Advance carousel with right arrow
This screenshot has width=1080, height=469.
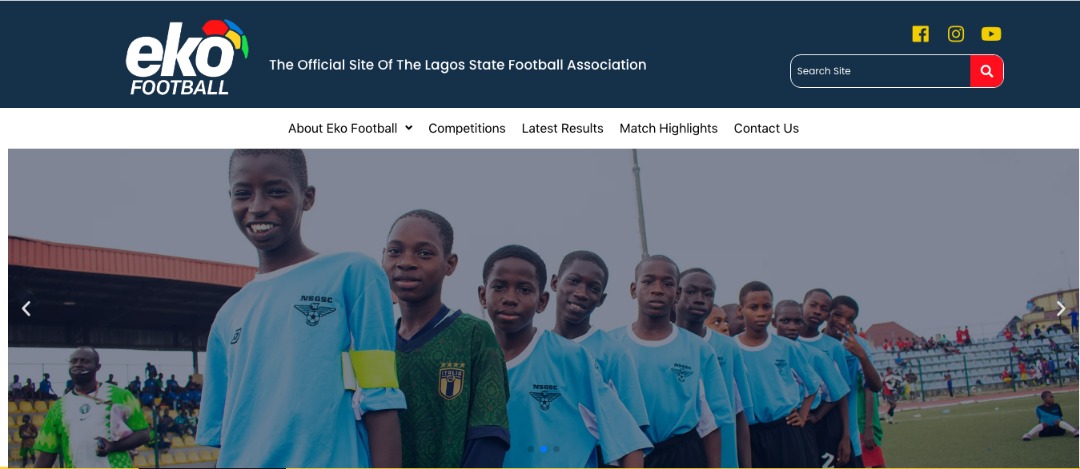1061,309
